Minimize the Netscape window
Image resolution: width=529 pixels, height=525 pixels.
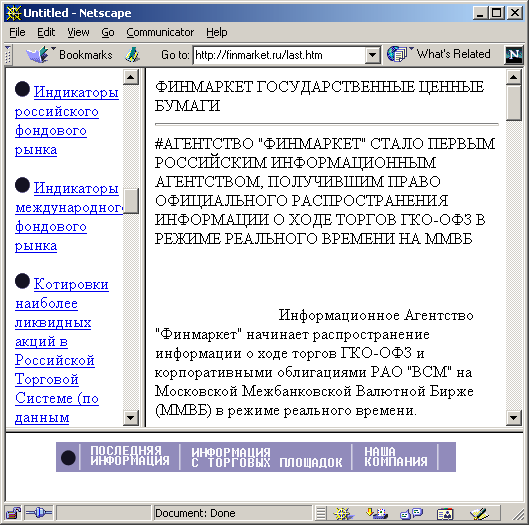(480, 13)
